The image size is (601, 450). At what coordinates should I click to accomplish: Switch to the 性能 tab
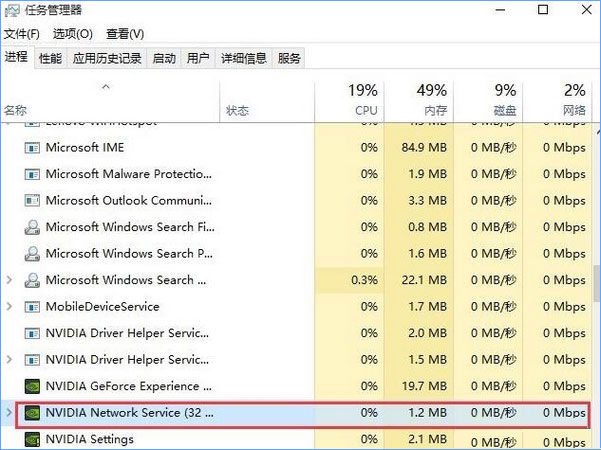click(x=50, y=59)
